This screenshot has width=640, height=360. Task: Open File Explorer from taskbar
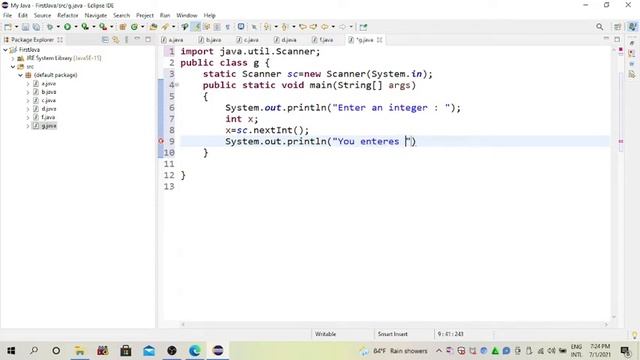80,351
